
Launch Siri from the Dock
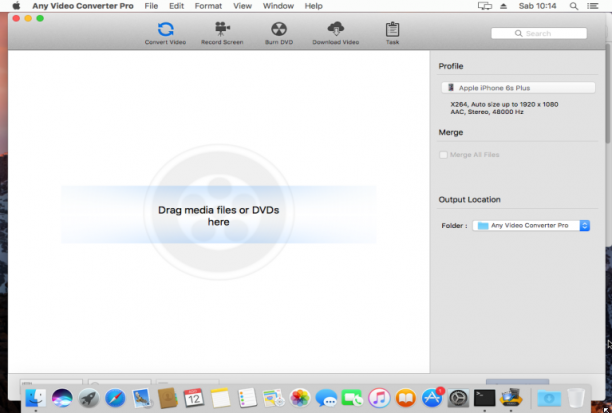(x=62, y=399)
